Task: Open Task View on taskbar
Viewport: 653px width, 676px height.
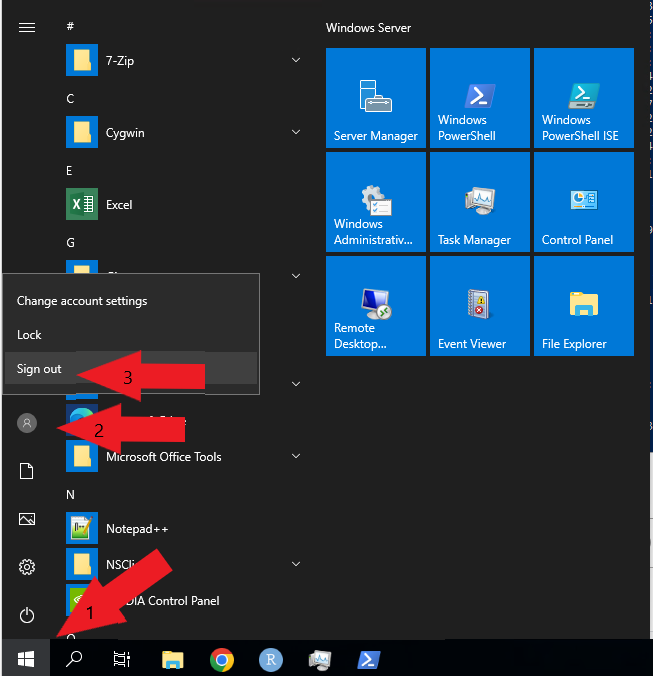Action: [x=122, y=658]
